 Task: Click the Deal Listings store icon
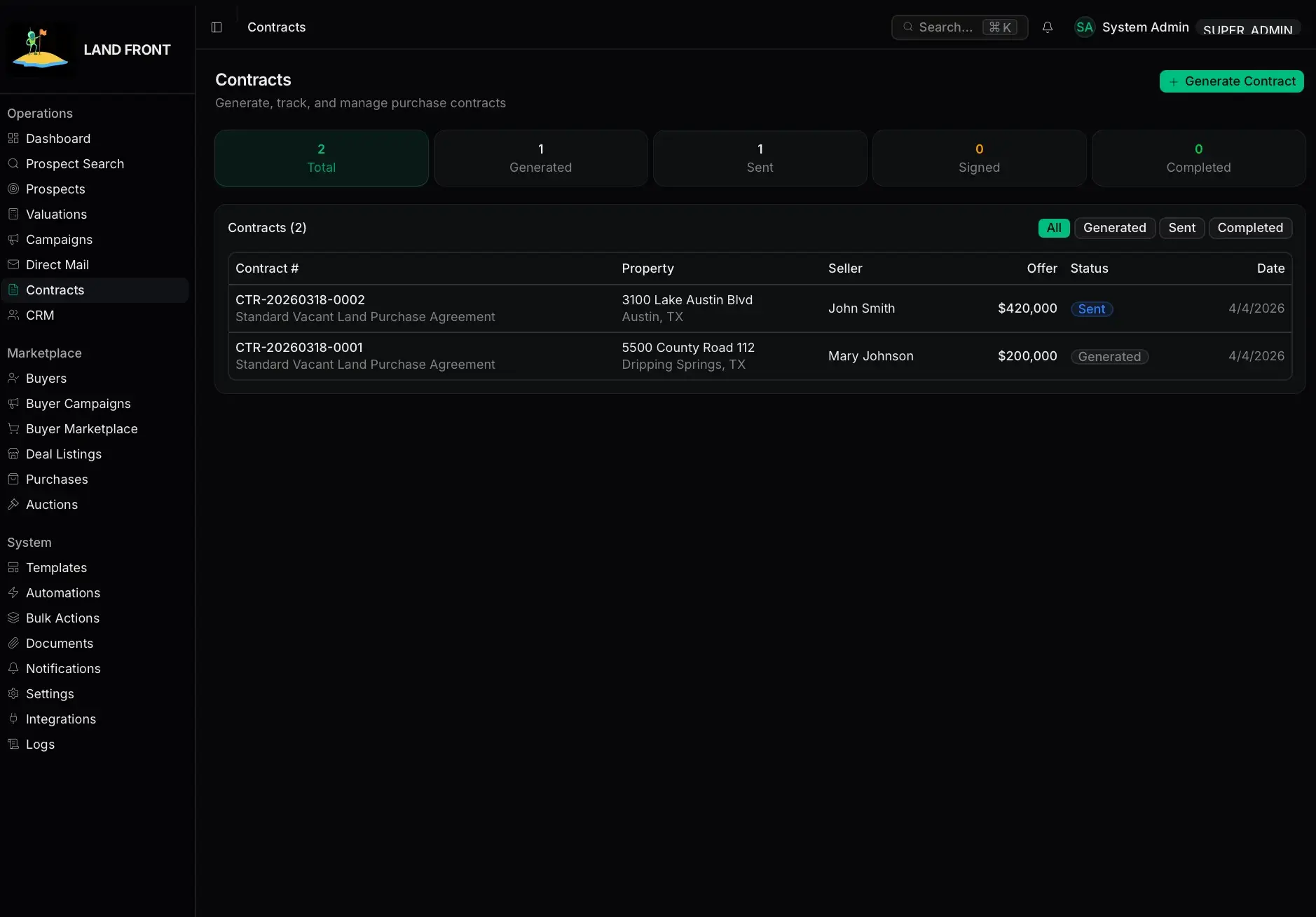(x=13, y=454)
